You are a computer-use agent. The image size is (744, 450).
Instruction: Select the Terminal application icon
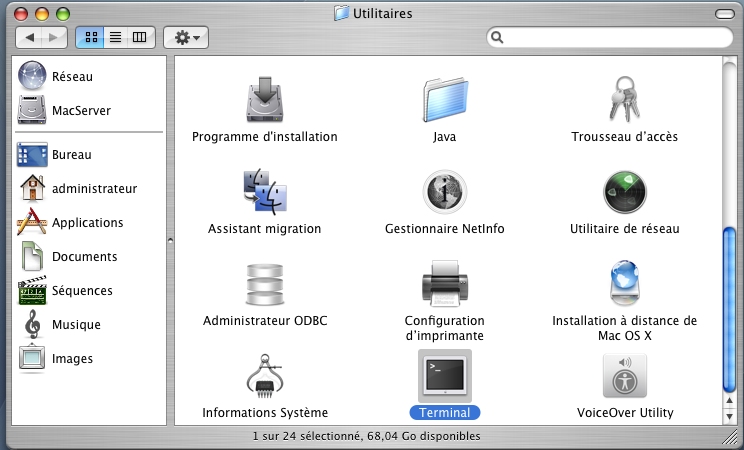[445, 376]
